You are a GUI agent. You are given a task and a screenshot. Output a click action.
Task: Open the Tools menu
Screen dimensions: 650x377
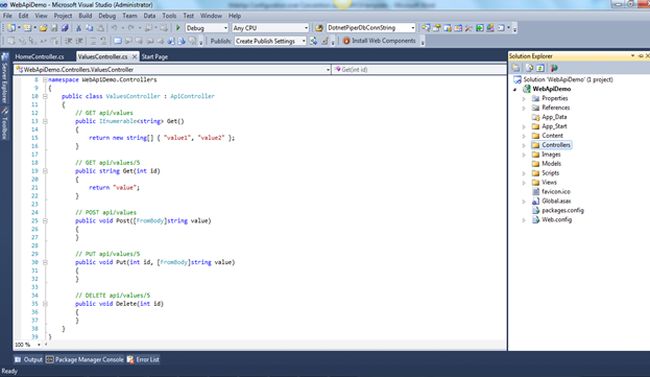(169, 16)
